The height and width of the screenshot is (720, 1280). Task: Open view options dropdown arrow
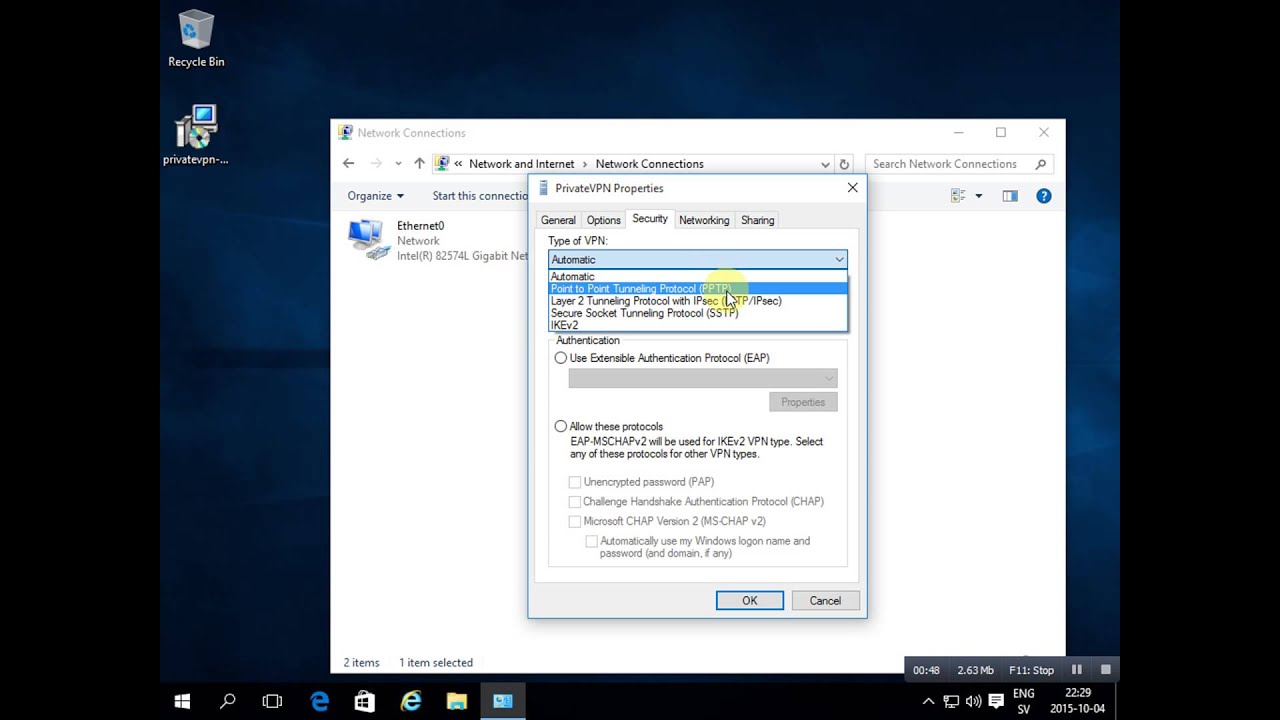tap(978, 196)
